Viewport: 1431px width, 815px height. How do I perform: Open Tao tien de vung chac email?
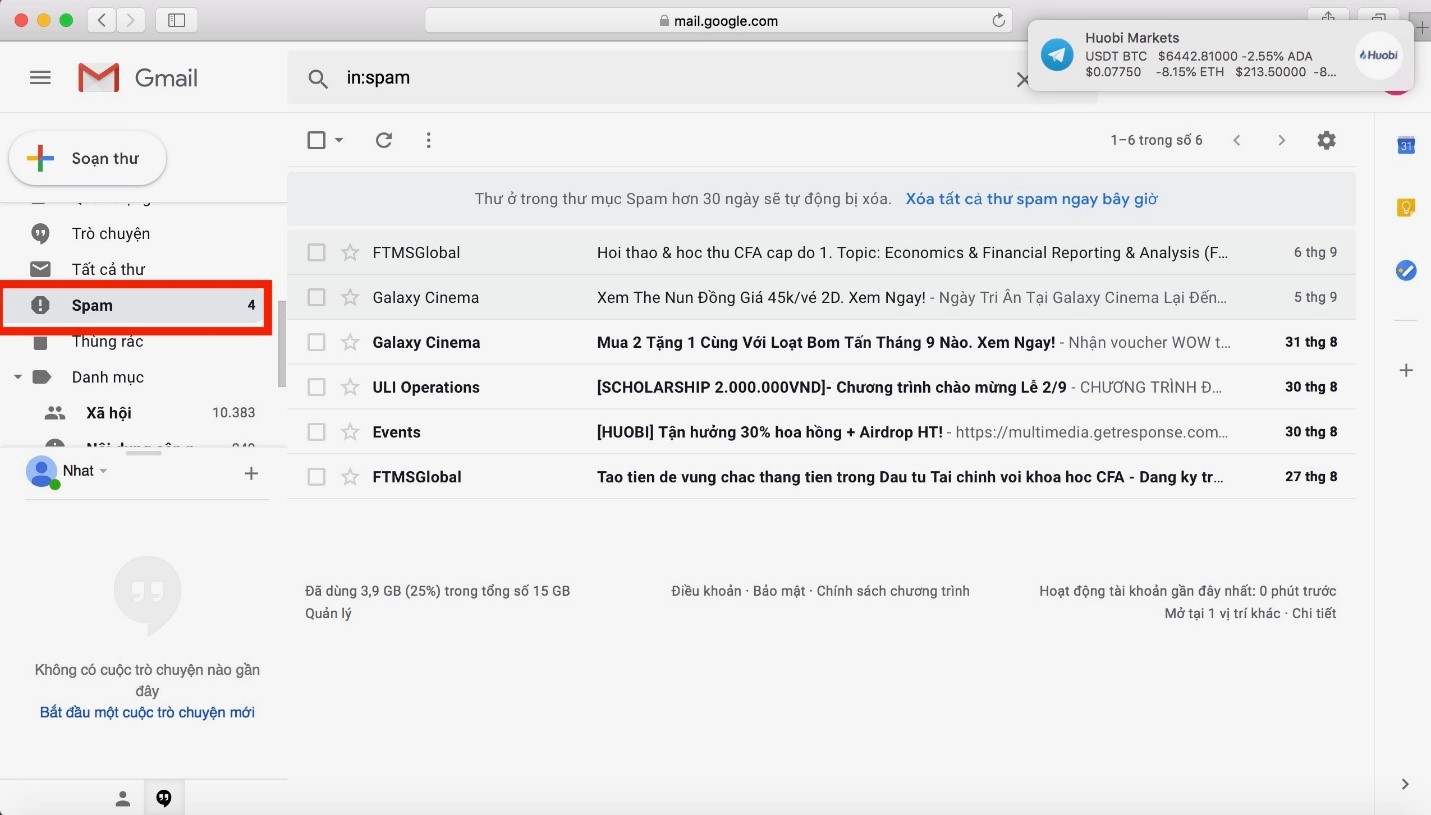[x=910, y=477]
